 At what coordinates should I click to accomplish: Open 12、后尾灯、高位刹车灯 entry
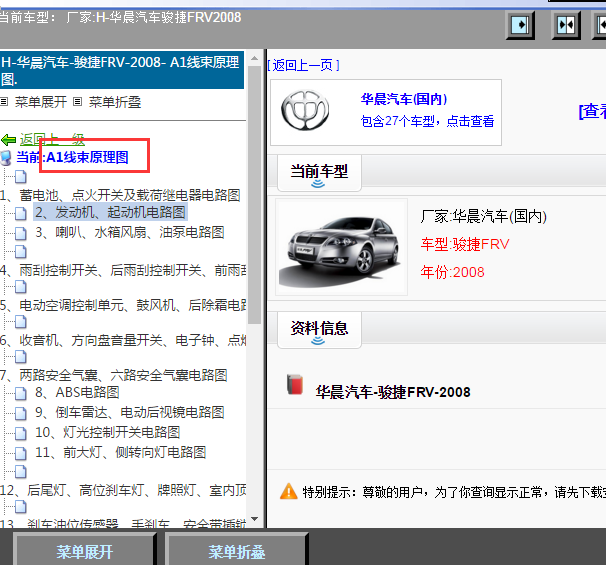pyautogui.click(x=123, y=490)
